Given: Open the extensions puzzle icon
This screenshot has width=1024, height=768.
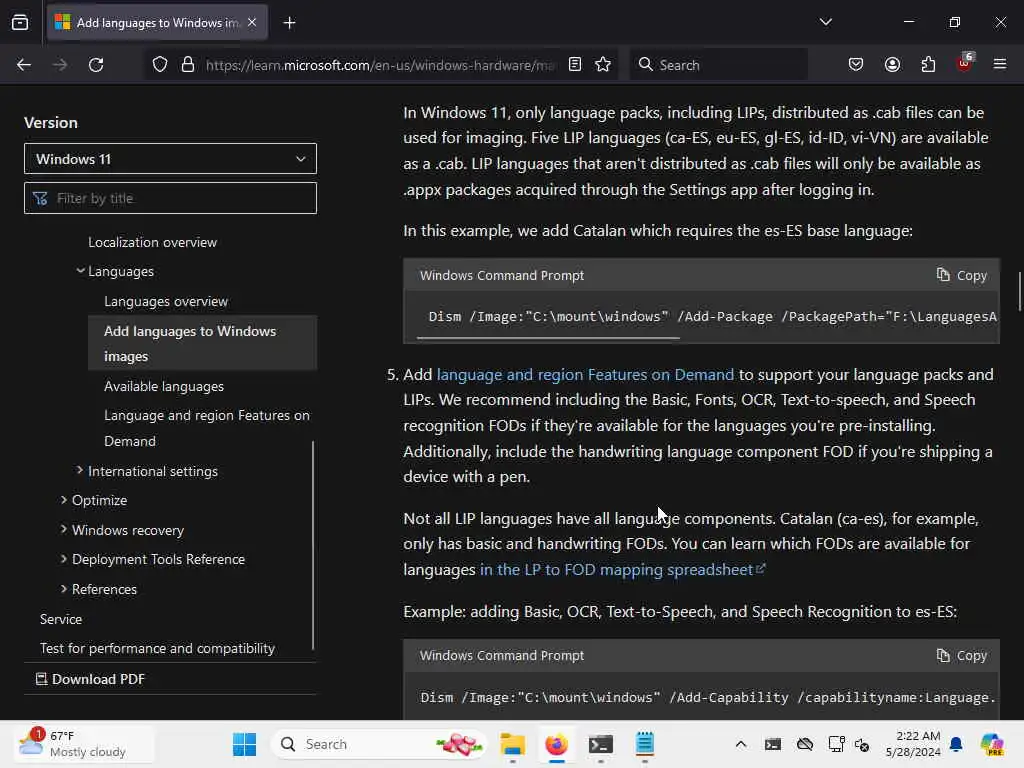Looking at the screenshot, I should pyautogui.click(x=928, y=65).
